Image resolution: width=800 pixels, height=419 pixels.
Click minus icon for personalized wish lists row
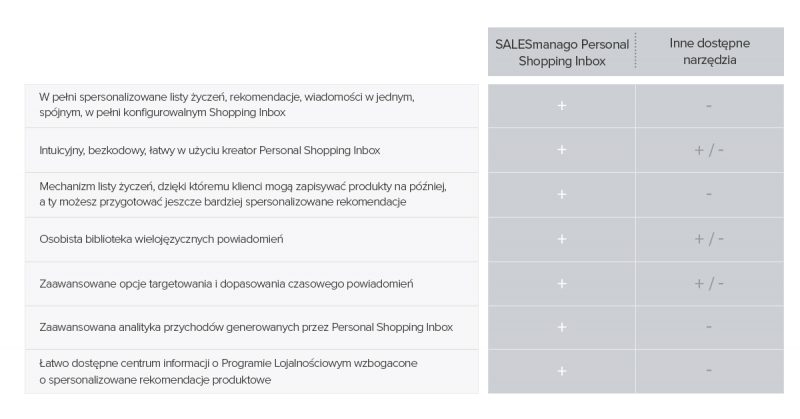coord(709,106)
